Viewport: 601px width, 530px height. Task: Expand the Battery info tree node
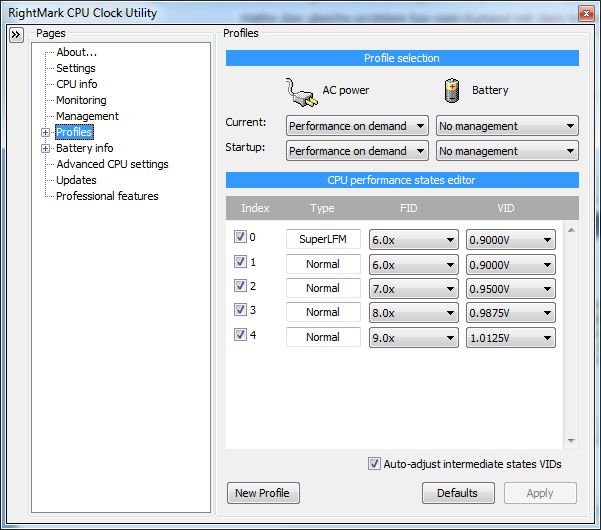point(45,148)
